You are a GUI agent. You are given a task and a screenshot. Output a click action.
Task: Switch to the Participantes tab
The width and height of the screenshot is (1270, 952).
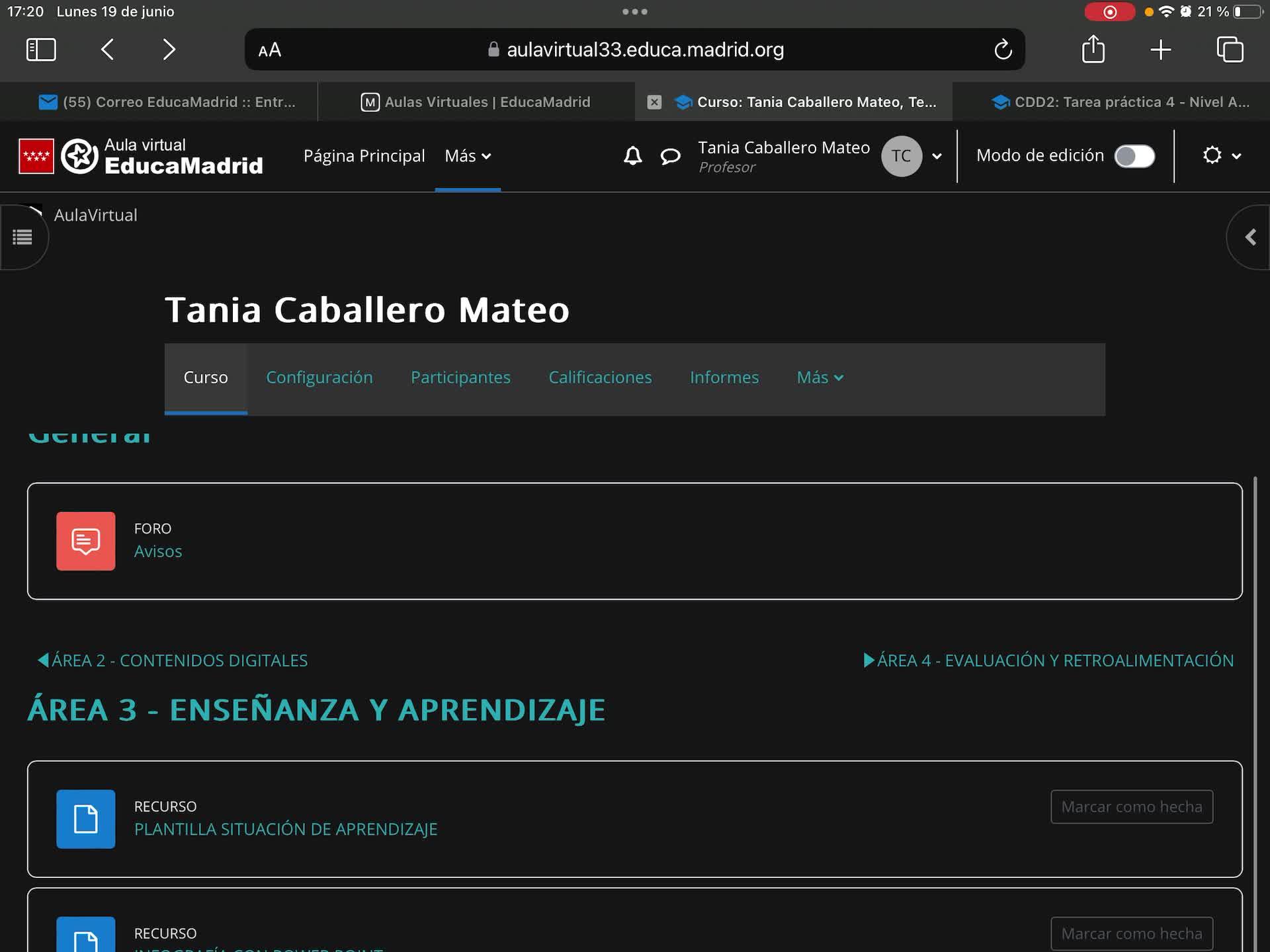460,377
